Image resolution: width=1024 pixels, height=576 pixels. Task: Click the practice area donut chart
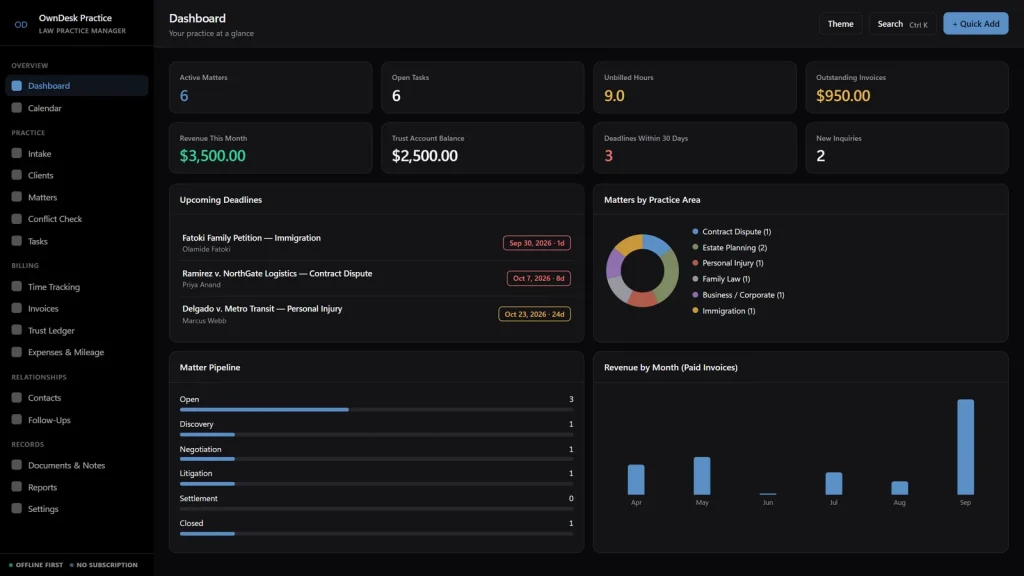point(643,270)
